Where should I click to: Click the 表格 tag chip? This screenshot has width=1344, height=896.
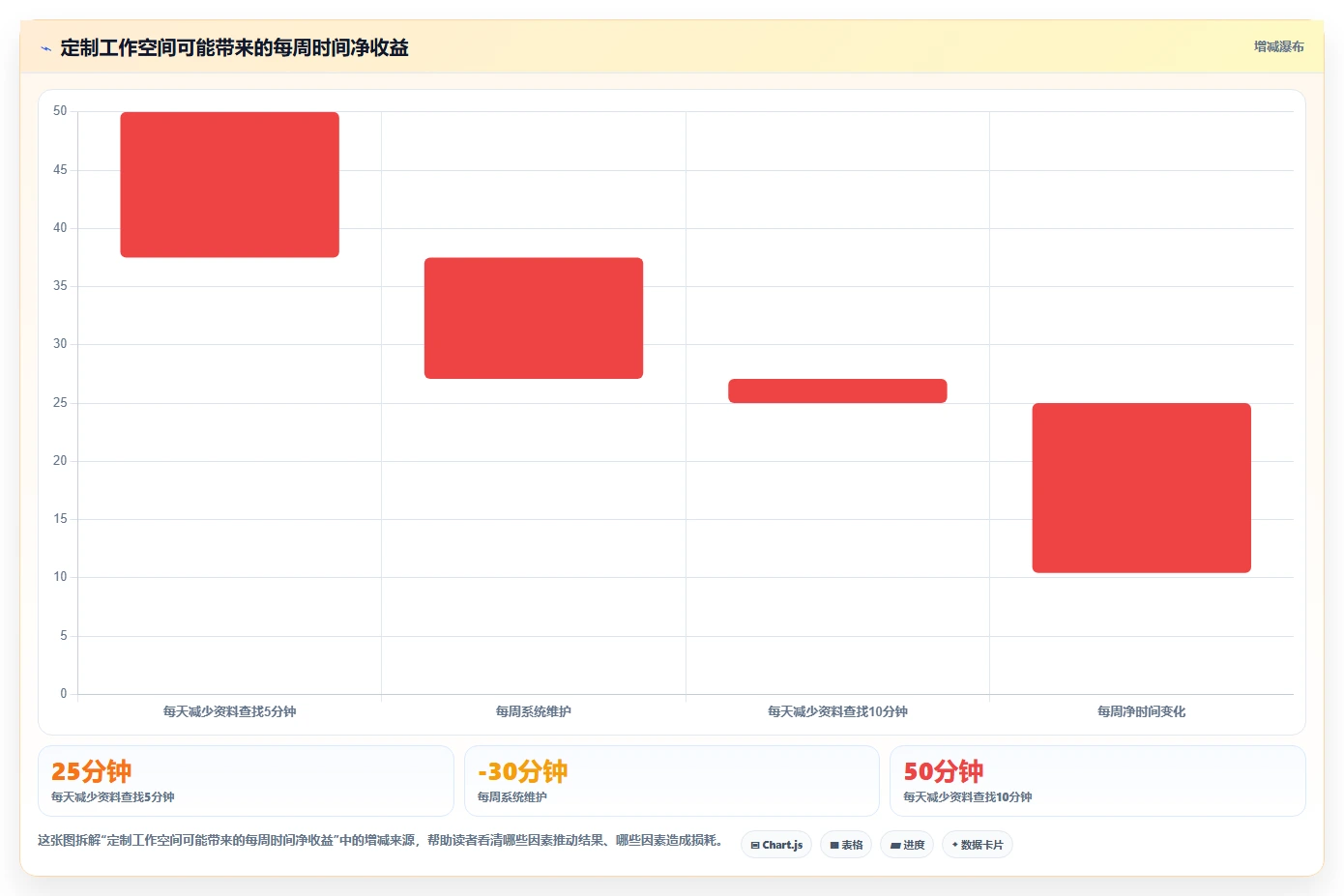click(x=846, y=845)
